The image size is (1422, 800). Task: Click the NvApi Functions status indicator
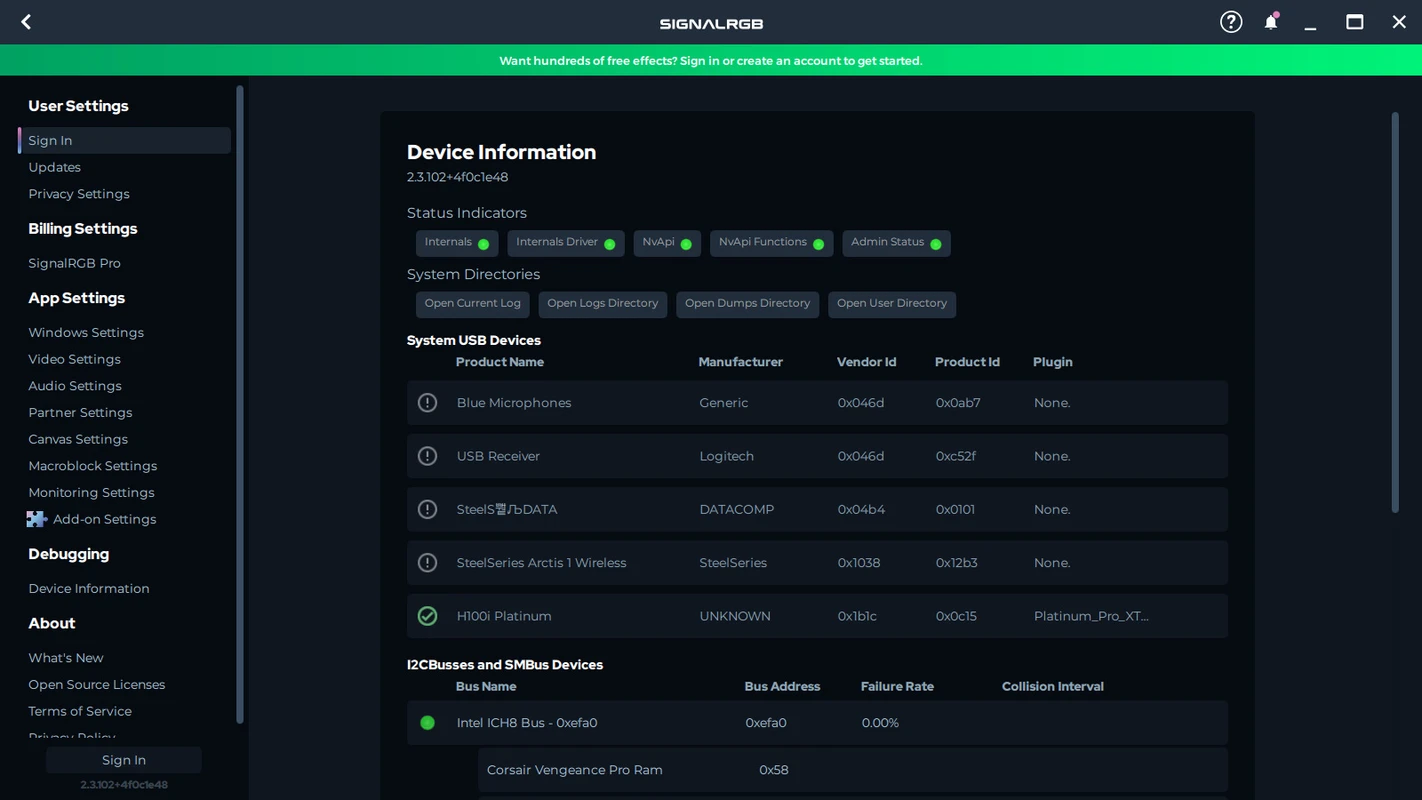771,243
